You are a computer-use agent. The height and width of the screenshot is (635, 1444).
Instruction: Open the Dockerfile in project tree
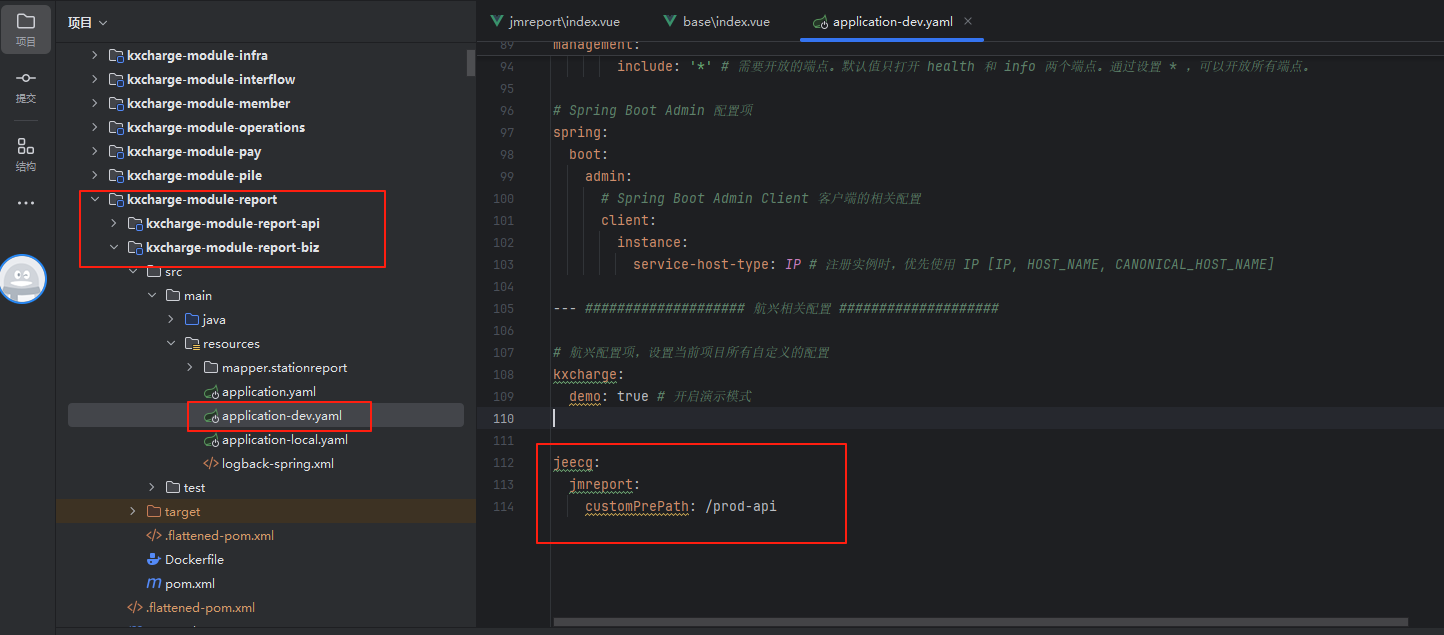coord(193,560)
